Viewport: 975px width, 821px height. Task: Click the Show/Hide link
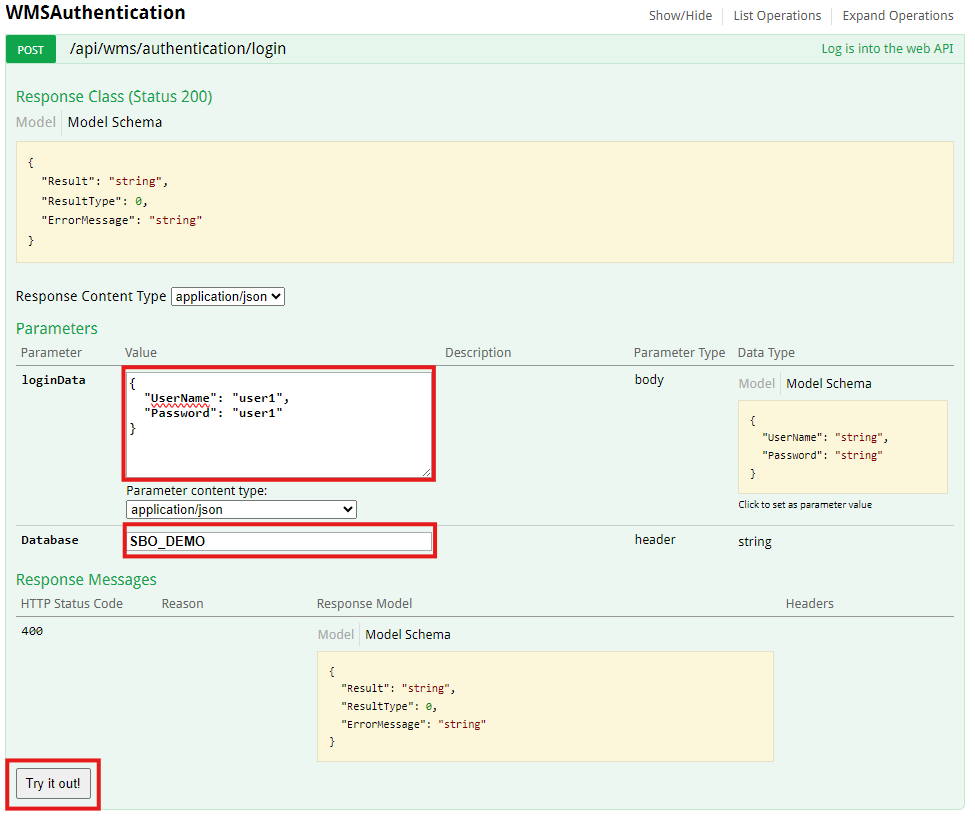tap(680, 16)
